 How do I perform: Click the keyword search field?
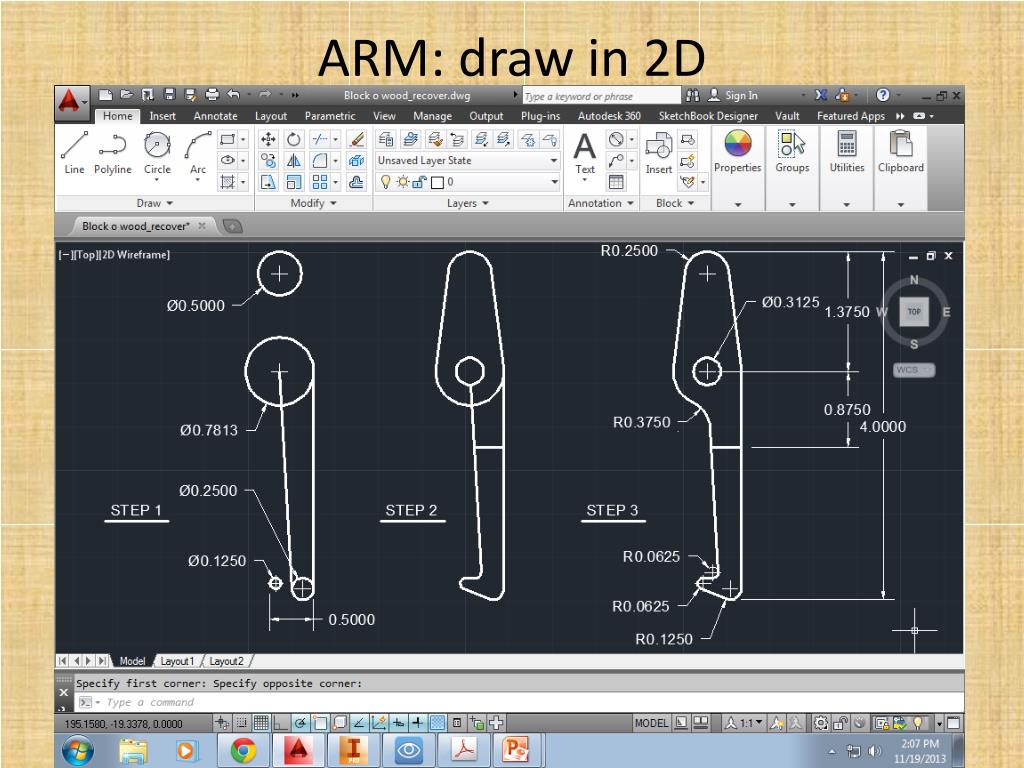point(601,96)
